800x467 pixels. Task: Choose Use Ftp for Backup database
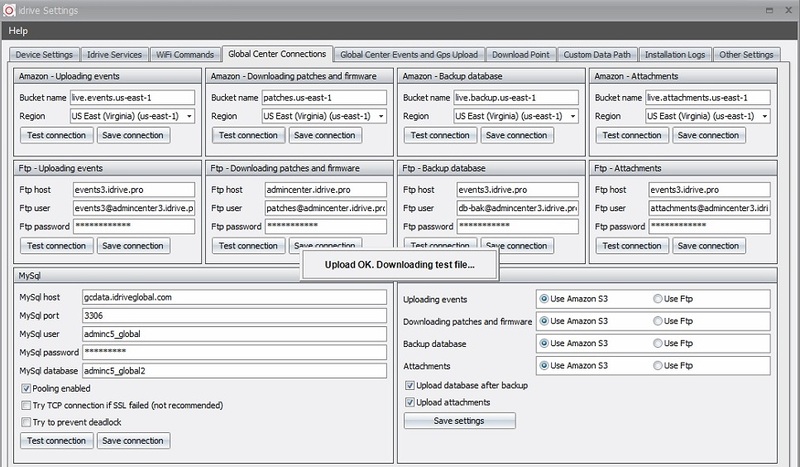657,343
